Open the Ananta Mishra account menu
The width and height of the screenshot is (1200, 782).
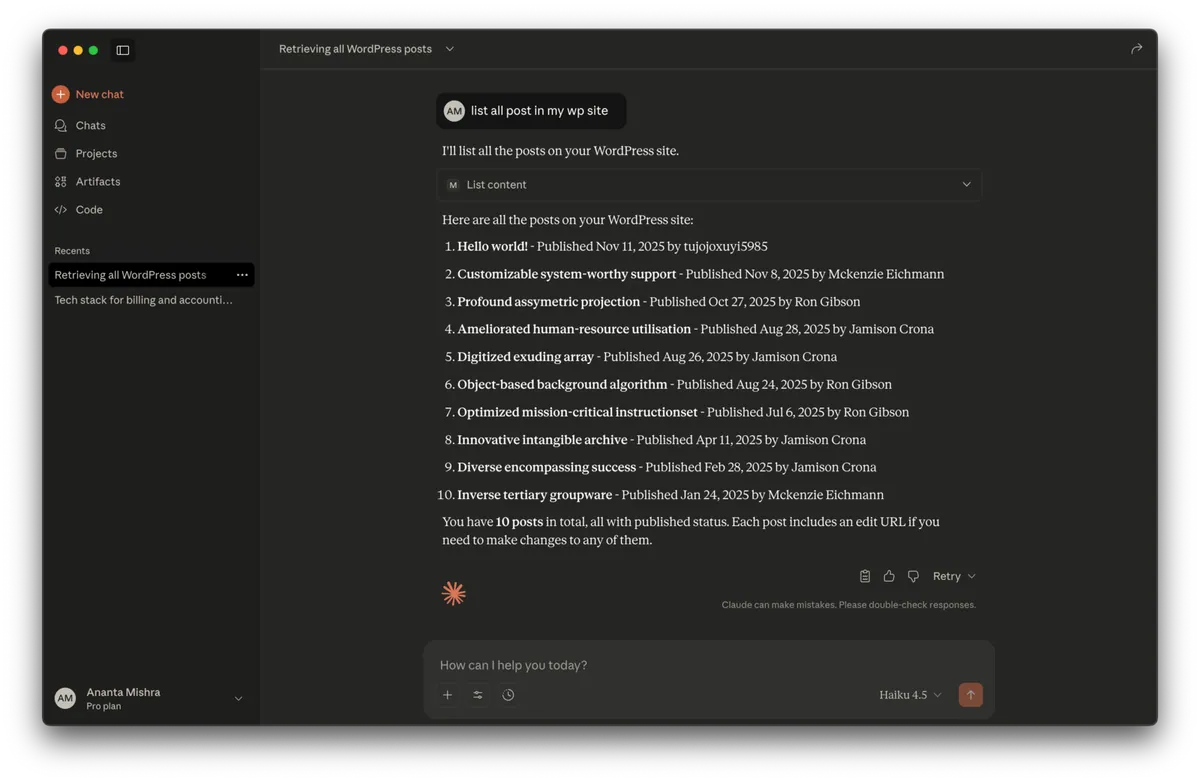[151, 698]
